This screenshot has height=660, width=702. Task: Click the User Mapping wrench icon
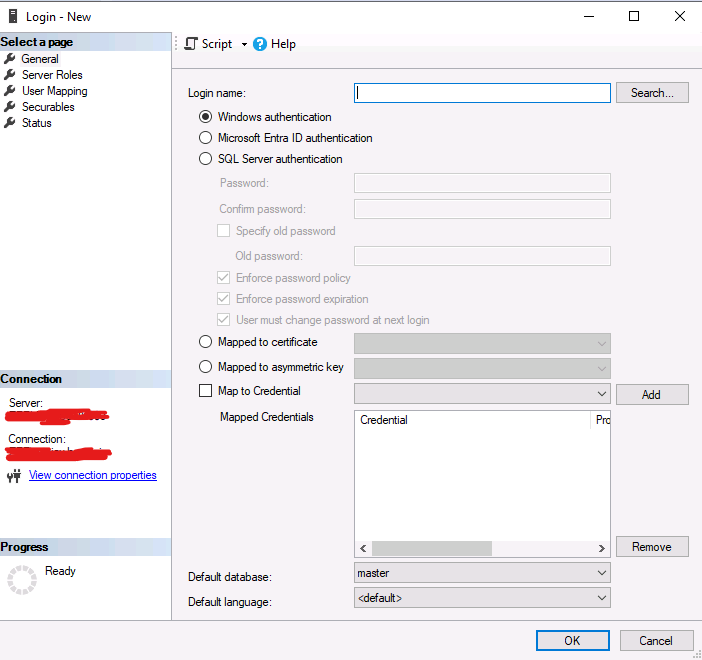tap(10, 91)
